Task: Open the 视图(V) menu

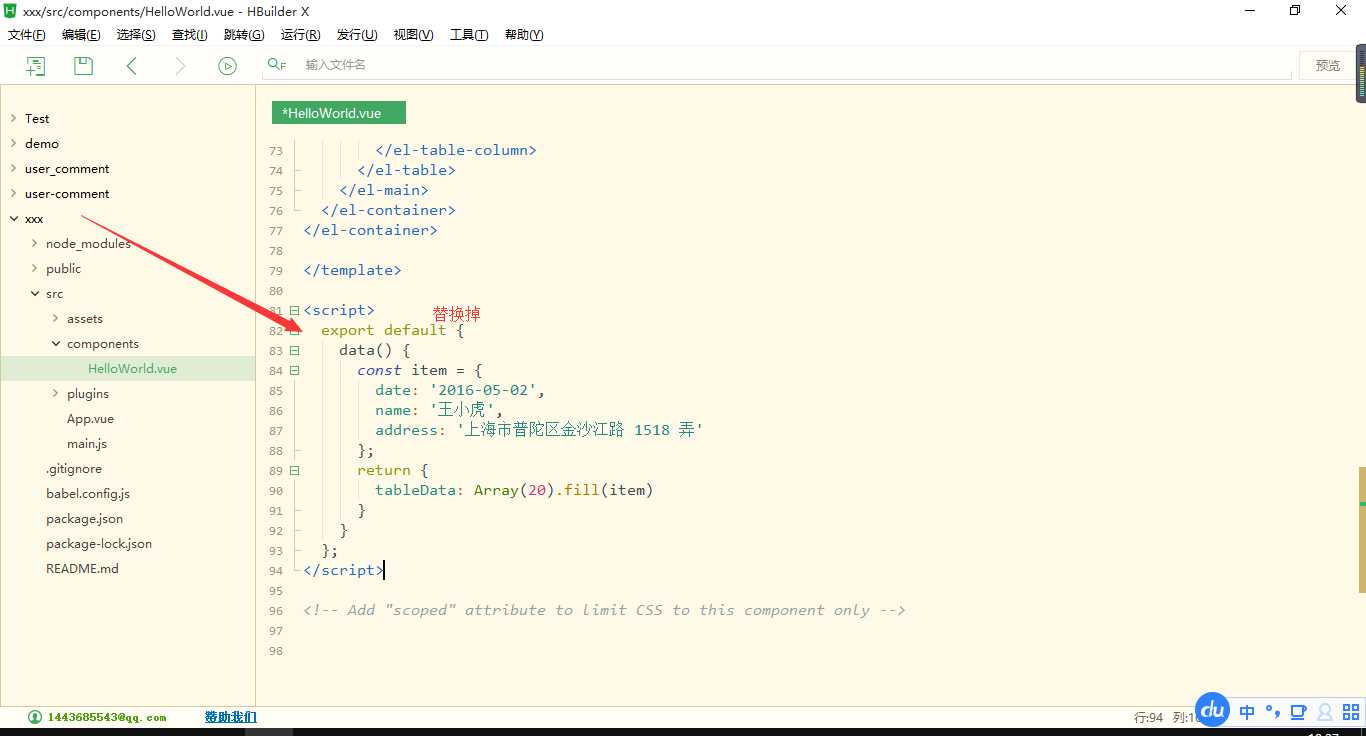Action: tap(413, 35)
